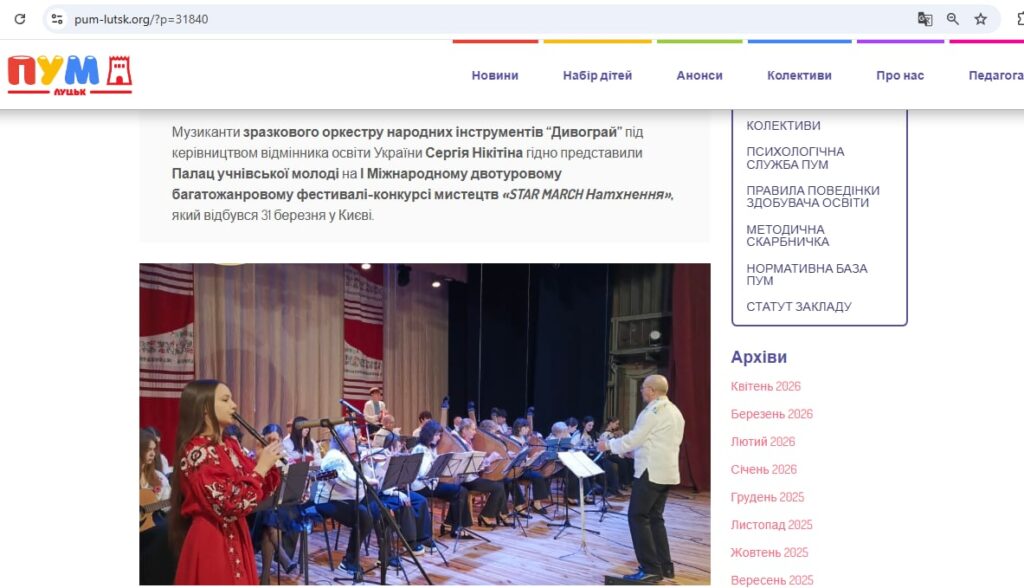Image resolution: width=1024 pixels, height=588 pixels.
Task: Click the ПУМ Луцьк logo
Action: pos(70,75)
